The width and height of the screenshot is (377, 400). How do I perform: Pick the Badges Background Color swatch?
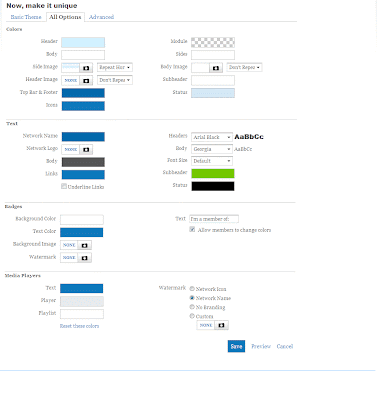(82, 220)
